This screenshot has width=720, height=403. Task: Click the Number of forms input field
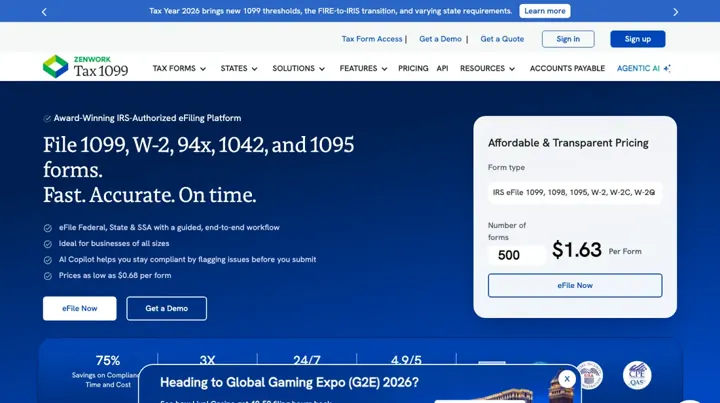517,255
